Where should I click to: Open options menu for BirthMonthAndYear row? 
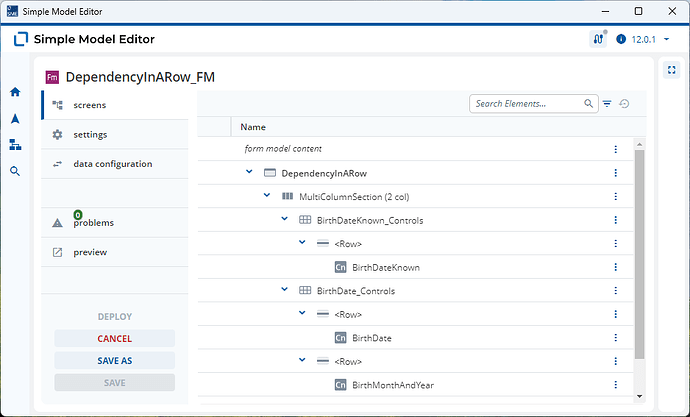[616, 385]
